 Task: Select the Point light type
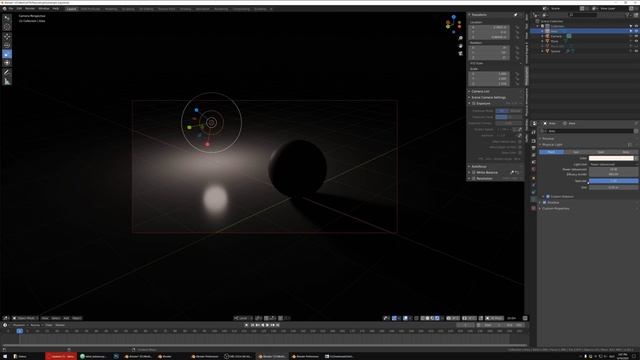click(x=551, y=152)
